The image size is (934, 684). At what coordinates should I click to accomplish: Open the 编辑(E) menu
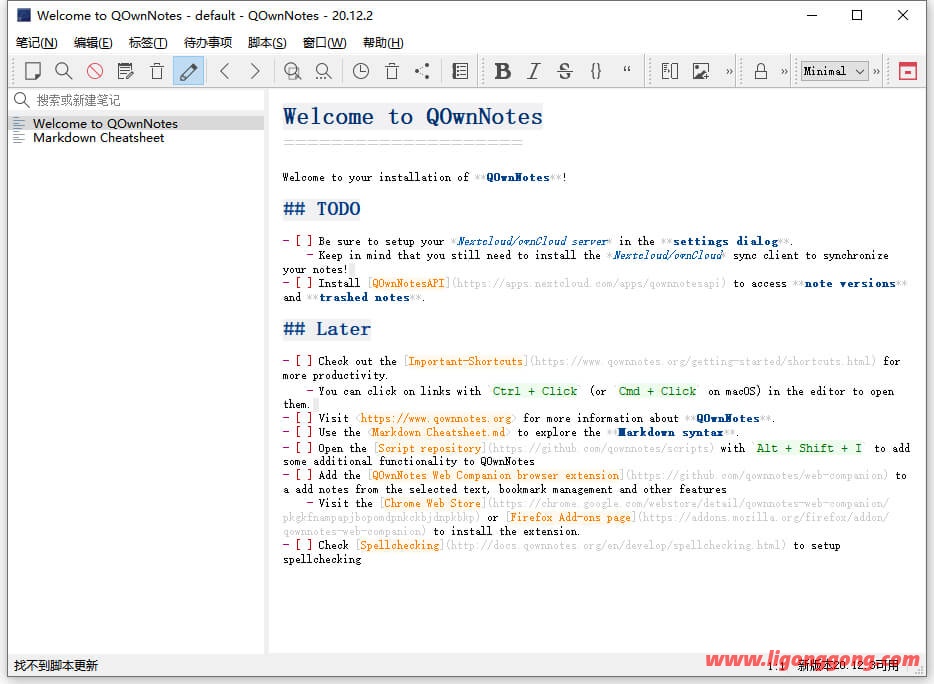tap(93, 42)
